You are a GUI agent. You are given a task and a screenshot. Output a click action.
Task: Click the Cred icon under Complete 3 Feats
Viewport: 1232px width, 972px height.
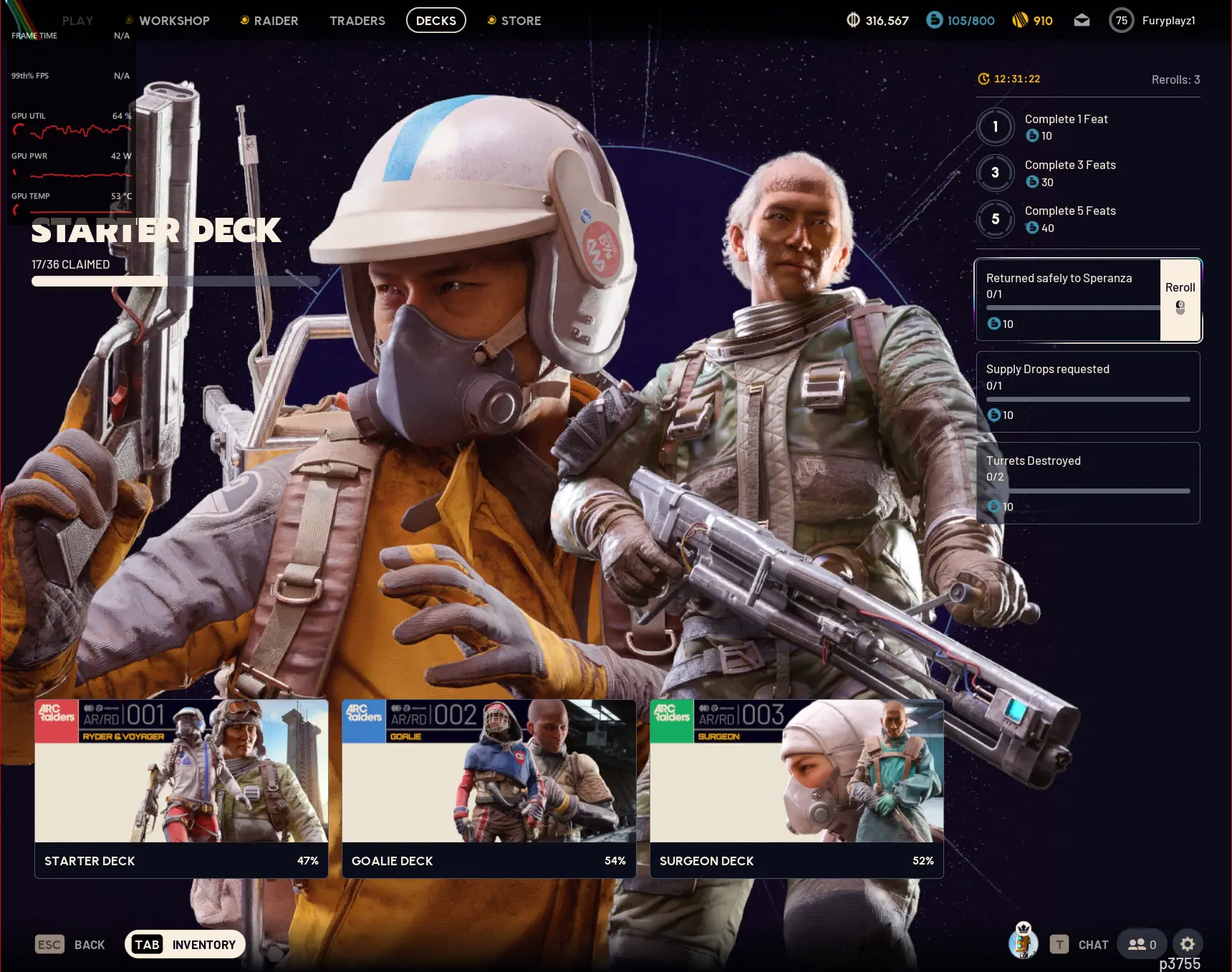point(1032,182)
